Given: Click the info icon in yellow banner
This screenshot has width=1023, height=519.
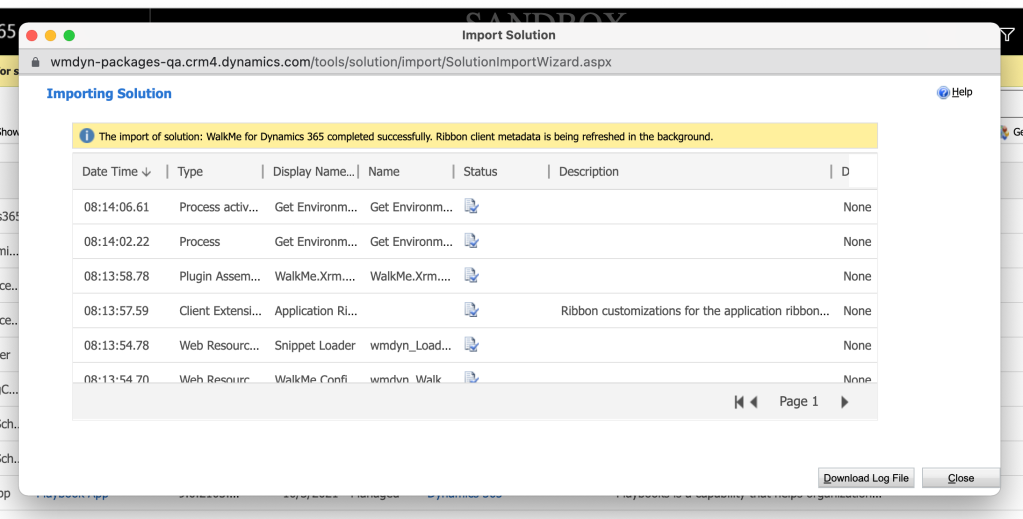Looking at the screenshot, I should point(87,136).
